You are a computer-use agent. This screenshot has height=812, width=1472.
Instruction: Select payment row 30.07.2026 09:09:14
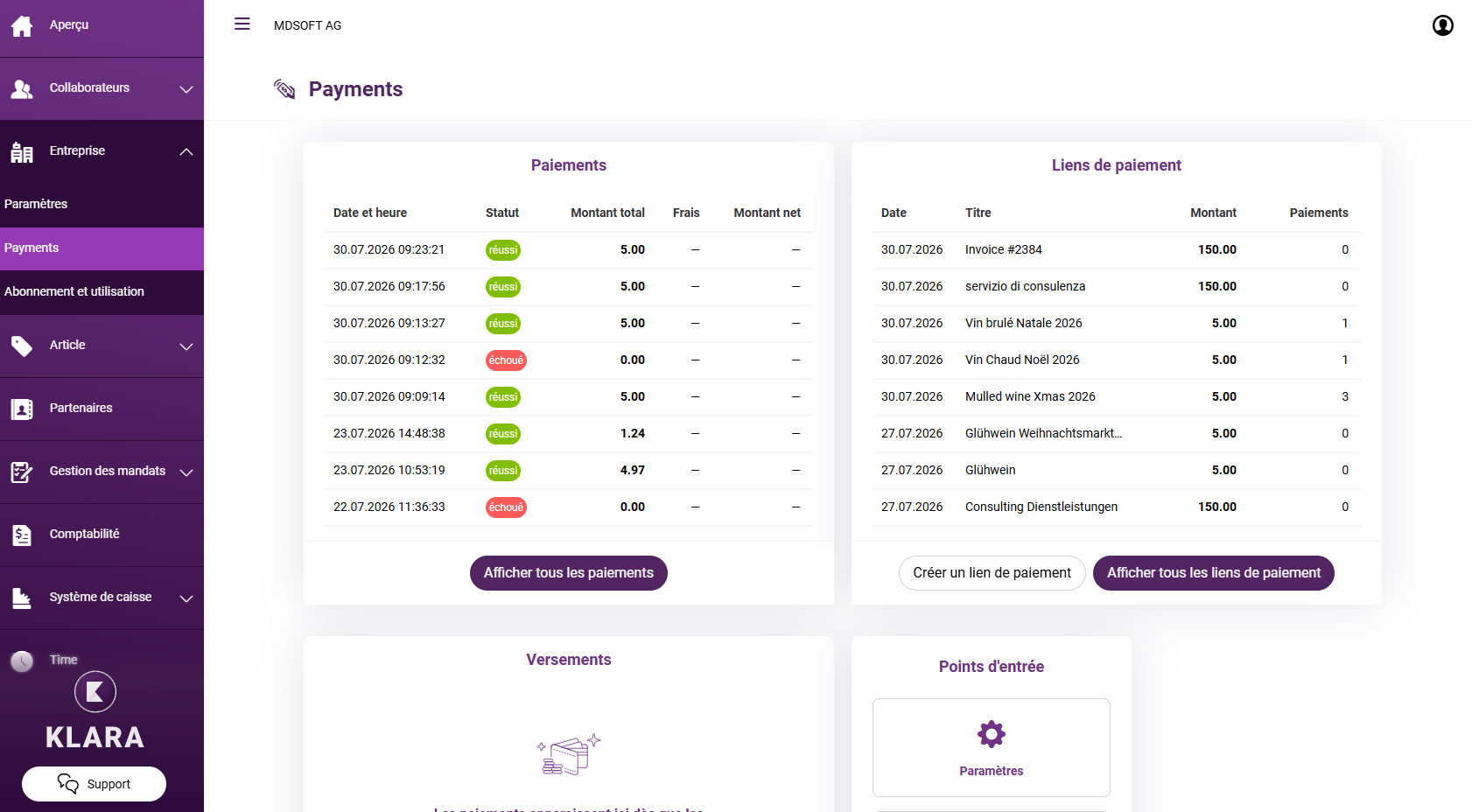pos(569,397)
